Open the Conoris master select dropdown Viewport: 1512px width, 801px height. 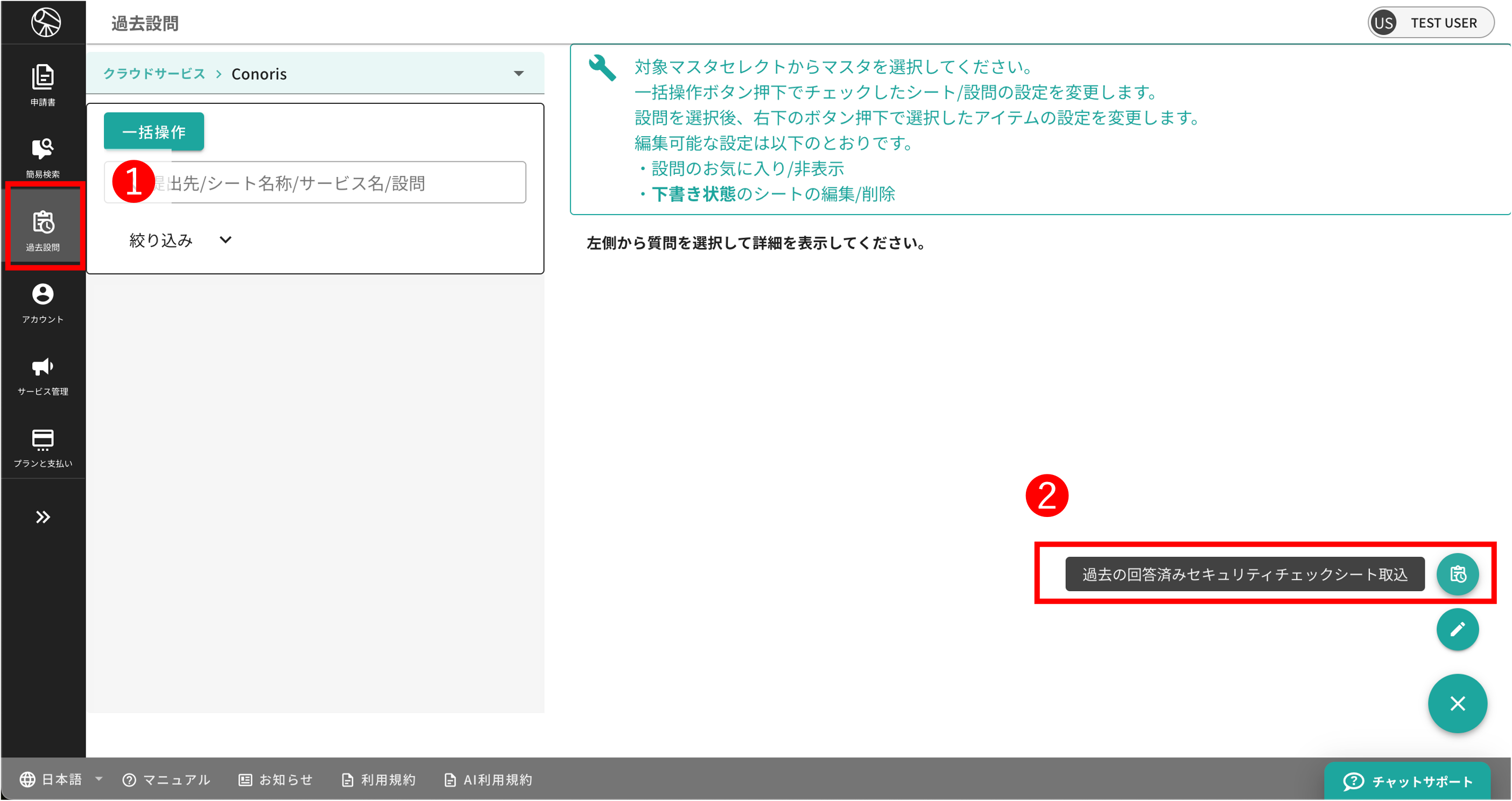518,74
